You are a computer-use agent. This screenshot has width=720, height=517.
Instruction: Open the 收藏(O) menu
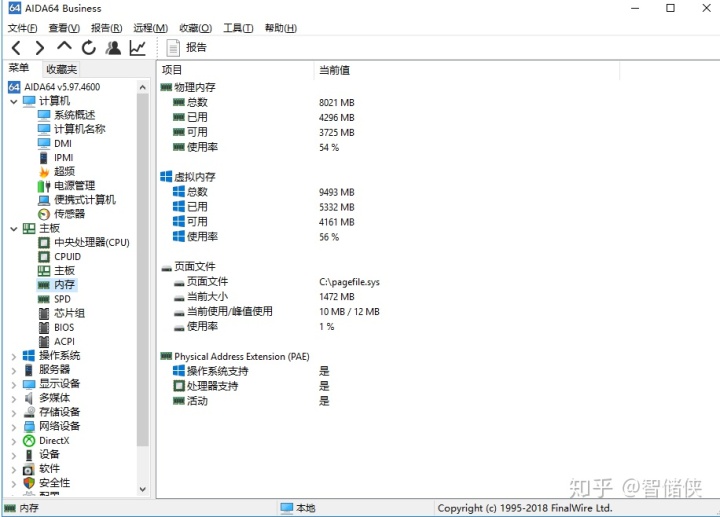196,28
